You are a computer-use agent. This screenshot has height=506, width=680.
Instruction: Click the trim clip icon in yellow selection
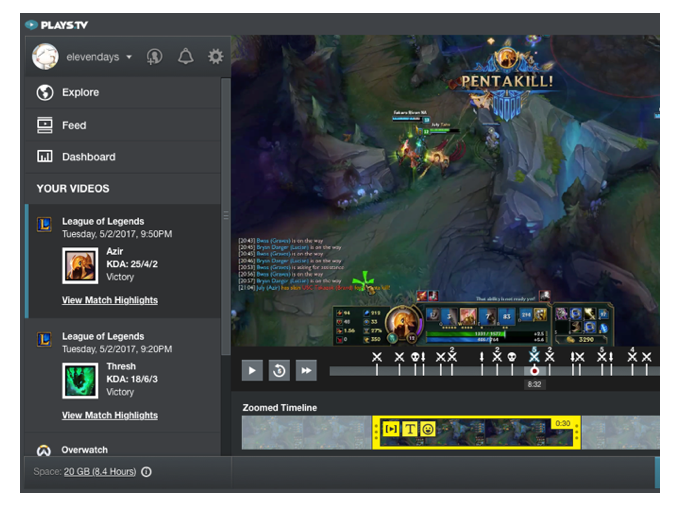click(390, 429)
